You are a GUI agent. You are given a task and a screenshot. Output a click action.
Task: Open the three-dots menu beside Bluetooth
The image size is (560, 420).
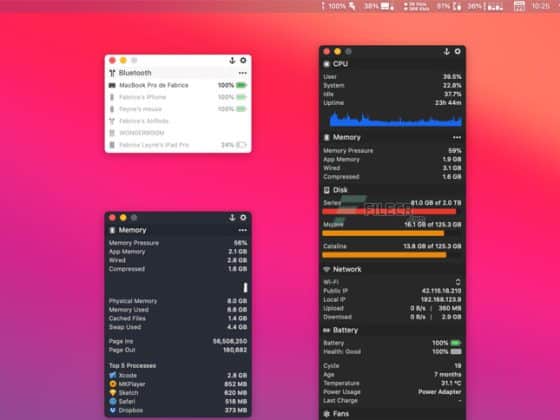coord(242,73)
